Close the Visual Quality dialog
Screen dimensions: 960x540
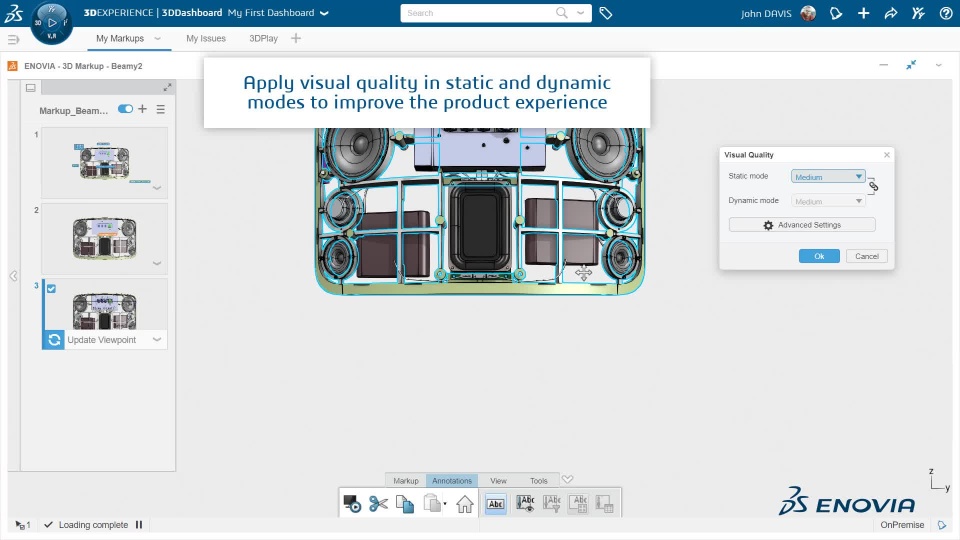pyautogui.click(x=887, y=155)
